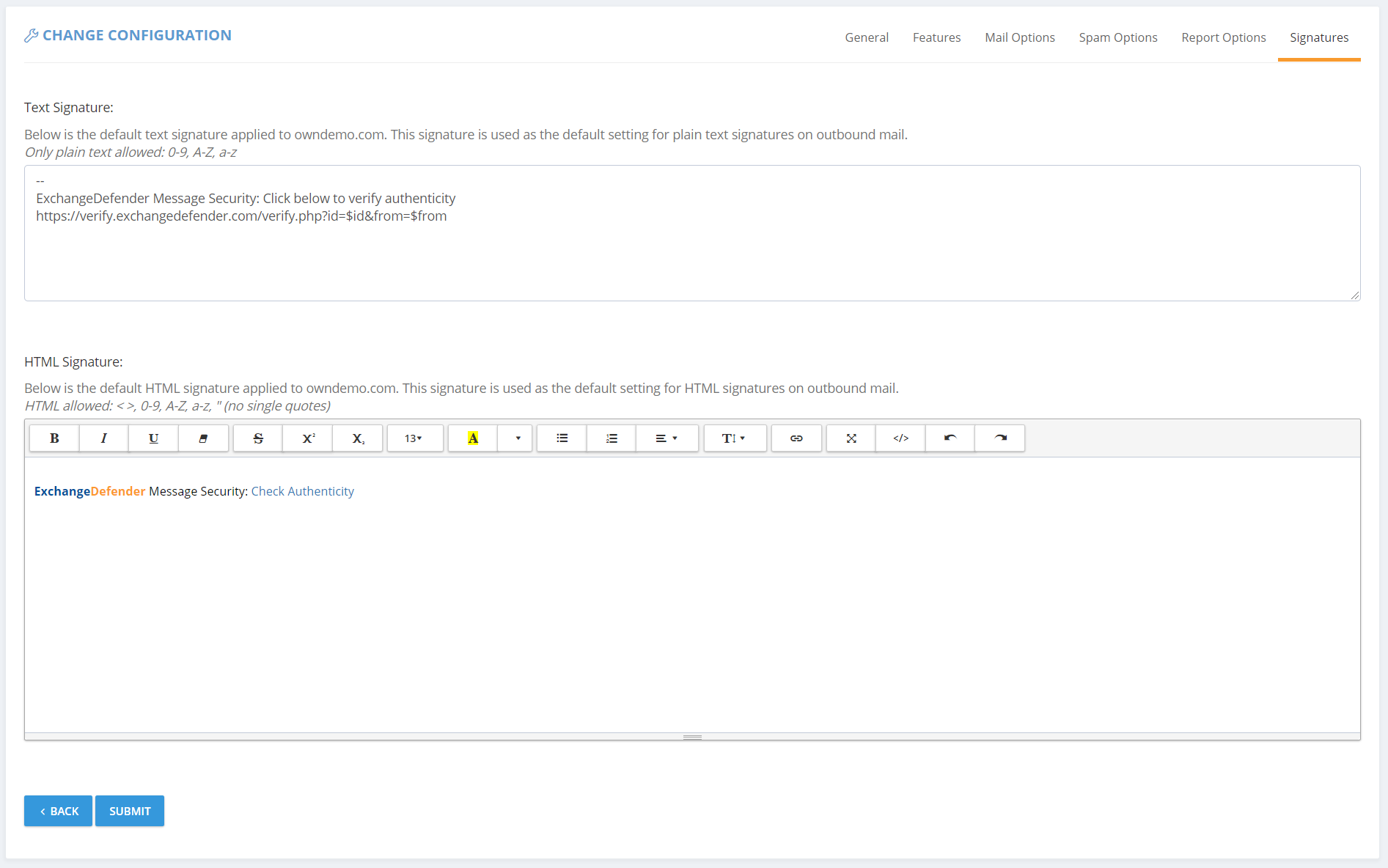Insert a hyperlink with the link icon
The height and width of the screenshot is (868, 1388).
[x=796, y=438]
